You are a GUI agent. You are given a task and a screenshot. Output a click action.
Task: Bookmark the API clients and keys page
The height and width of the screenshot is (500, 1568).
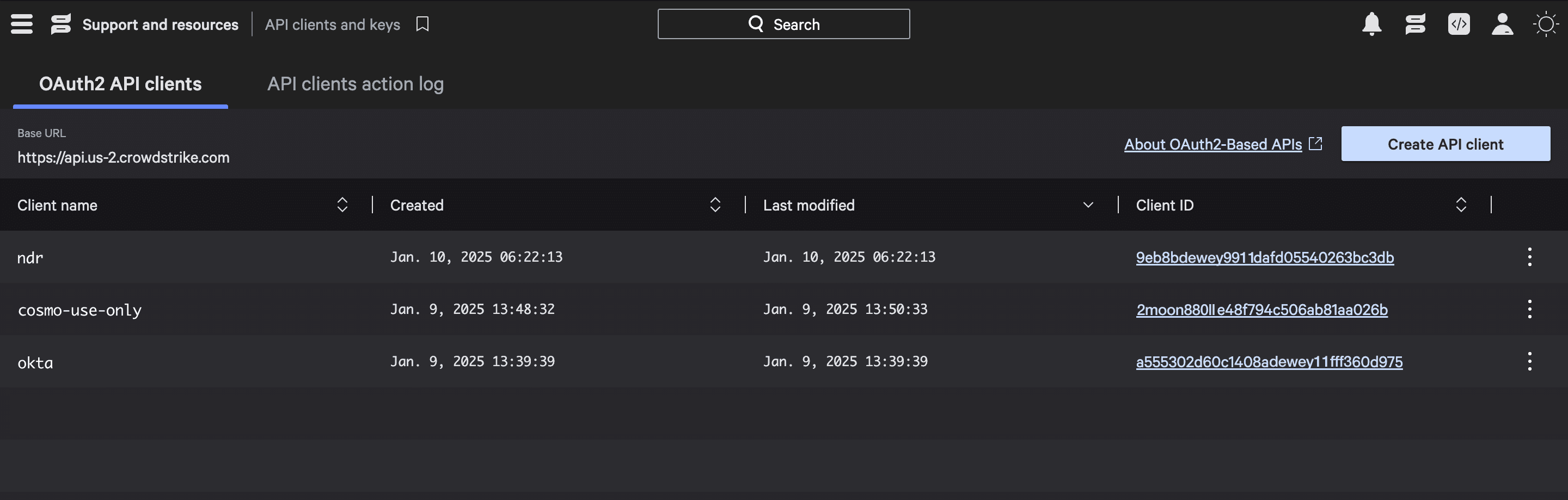tap(422, 24)
